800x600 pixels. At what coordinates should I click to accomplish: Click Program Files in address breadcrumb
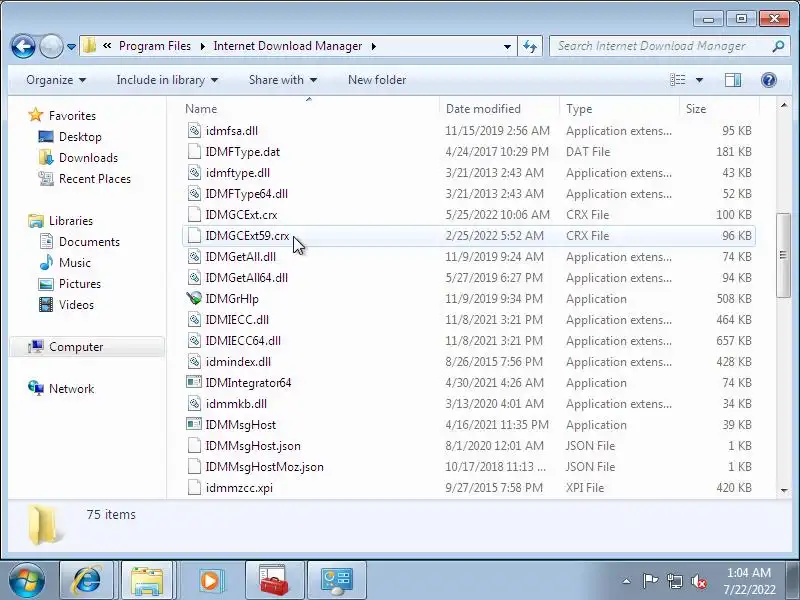point(155,46)
